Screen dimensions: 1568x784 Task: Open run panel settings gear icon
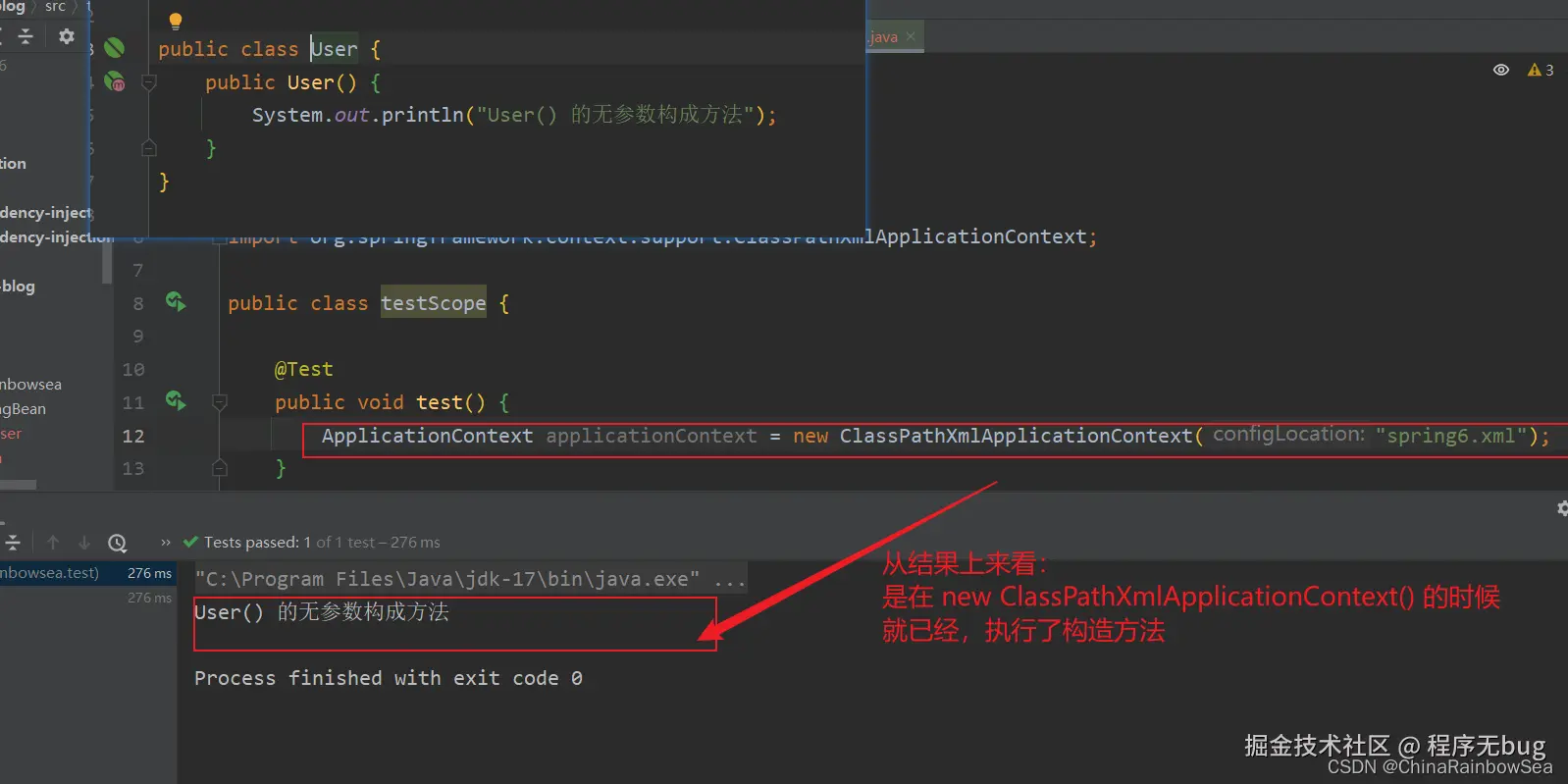tap(1562, 508)
